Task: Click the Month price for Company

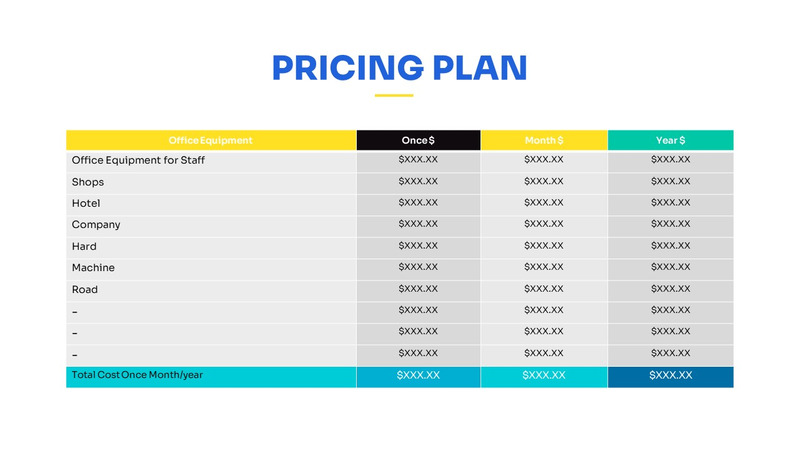Action: coord(544,224)
